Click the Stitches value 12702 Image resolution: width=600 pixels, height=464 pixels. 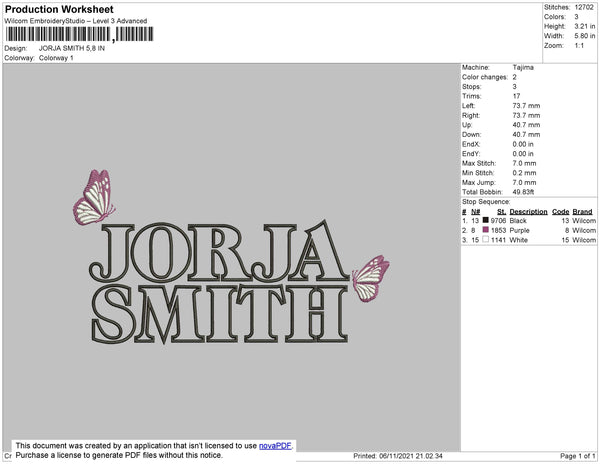584,7
